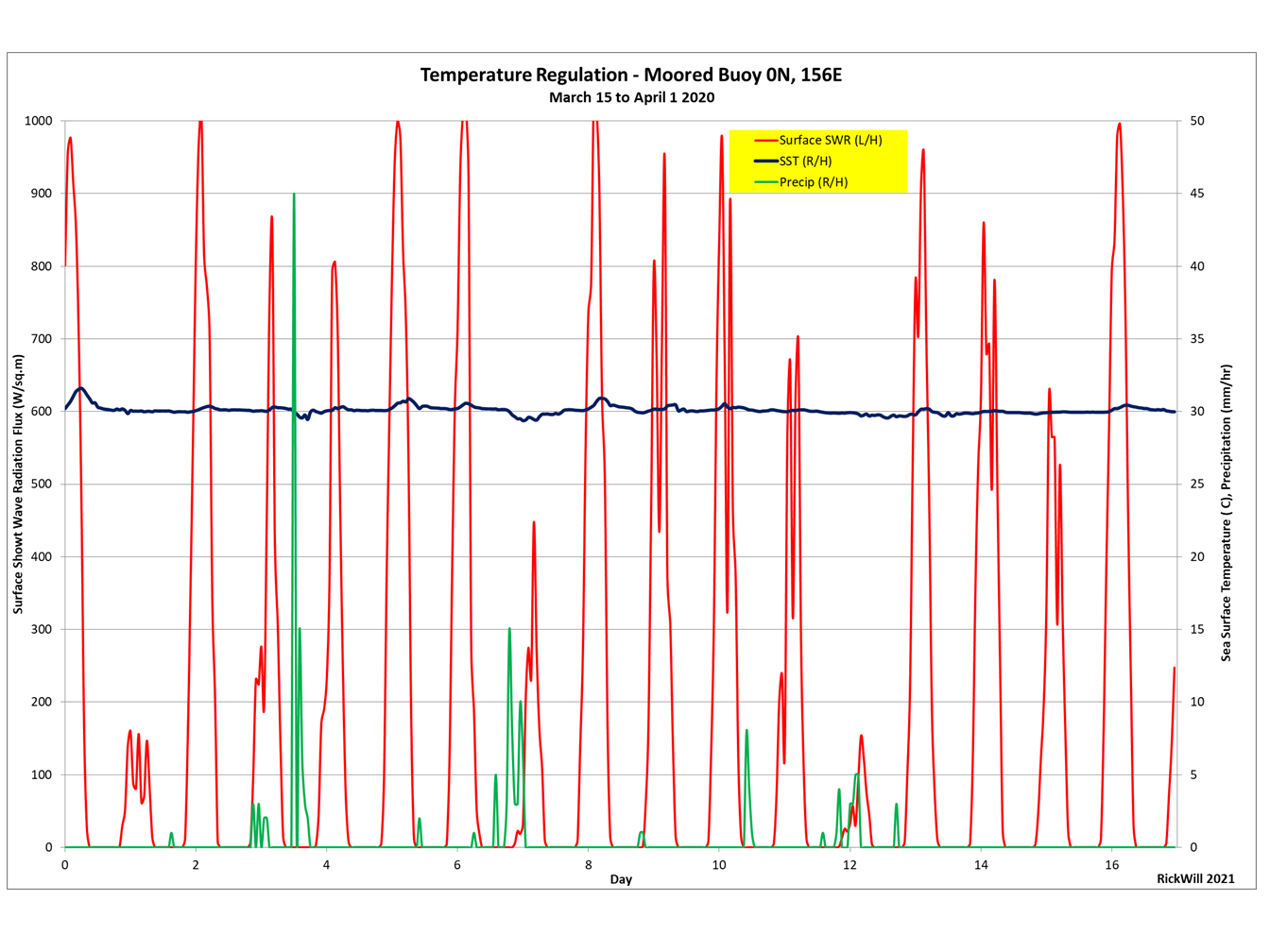Select the "SST (R/H)" legend label
Screen dimensions: 1270x952
click(805, 161)
